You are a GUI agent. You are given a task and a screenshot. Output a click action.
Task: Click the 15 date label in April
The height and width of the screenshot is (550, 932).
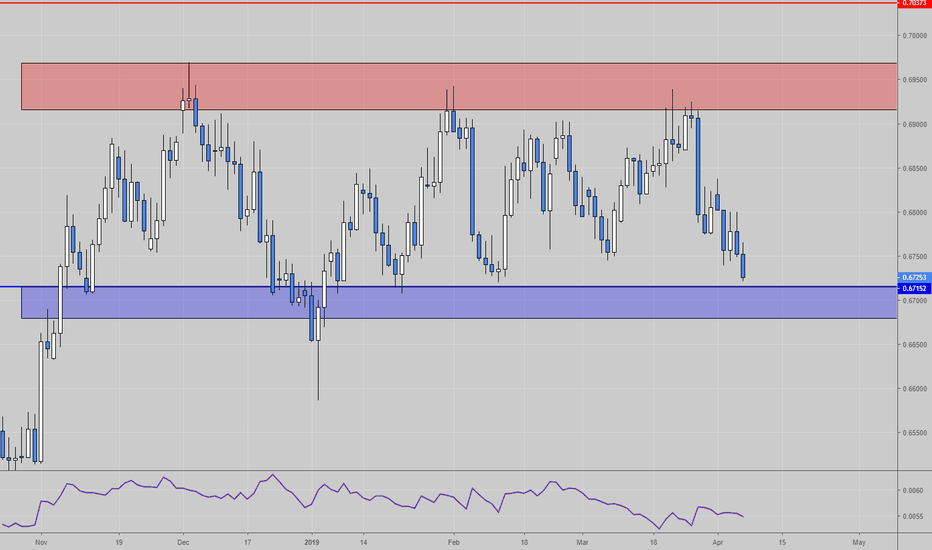pyautogui.click(x=782, y=542)
